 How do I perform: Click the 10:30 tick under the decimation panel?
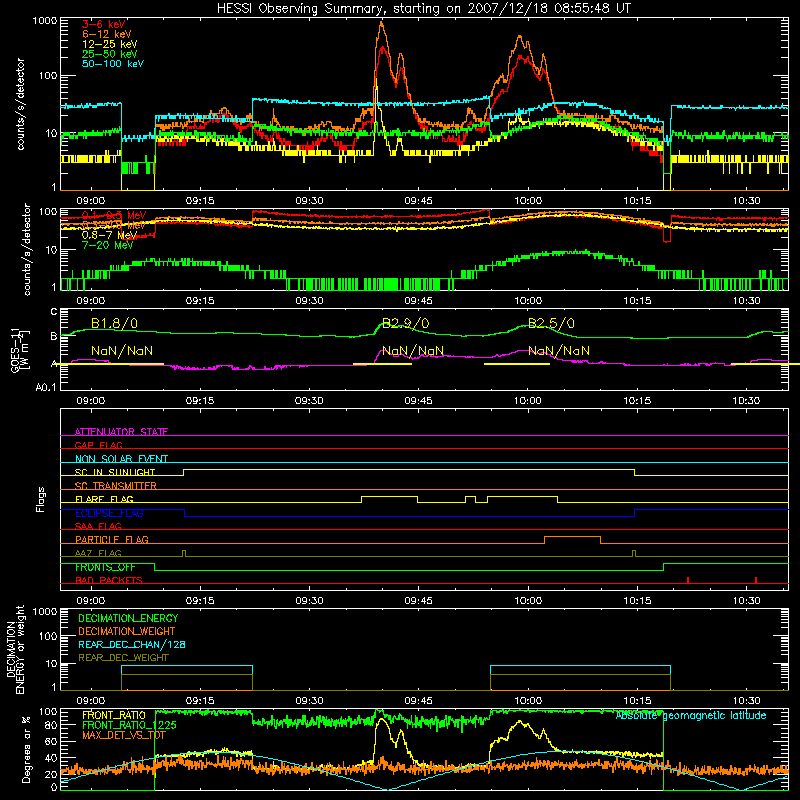pyautogui.click(x=746, y=701)
